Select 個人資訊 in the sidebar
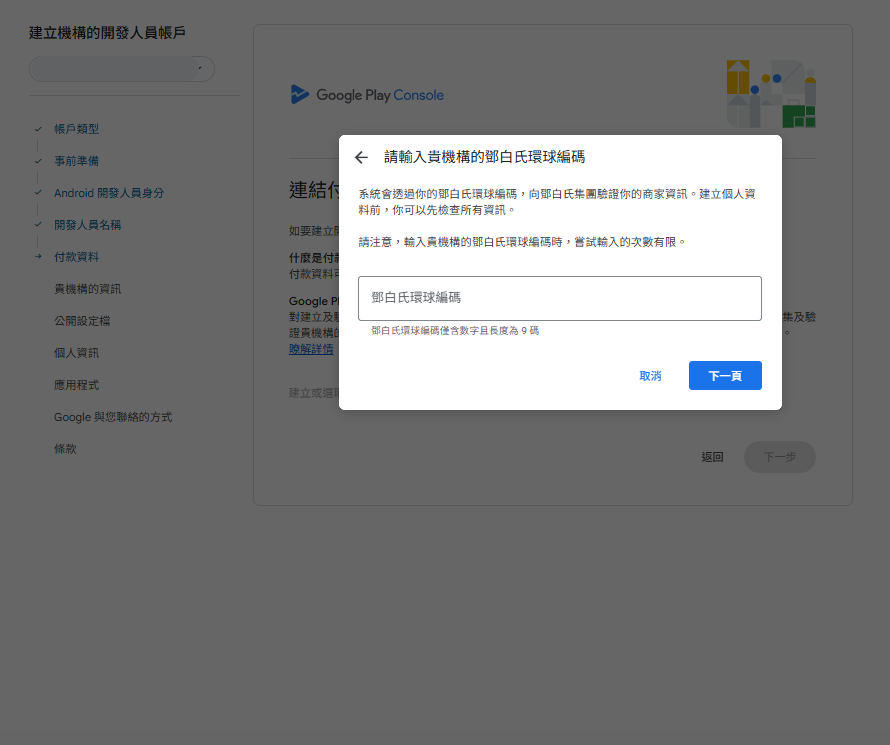 76,353
